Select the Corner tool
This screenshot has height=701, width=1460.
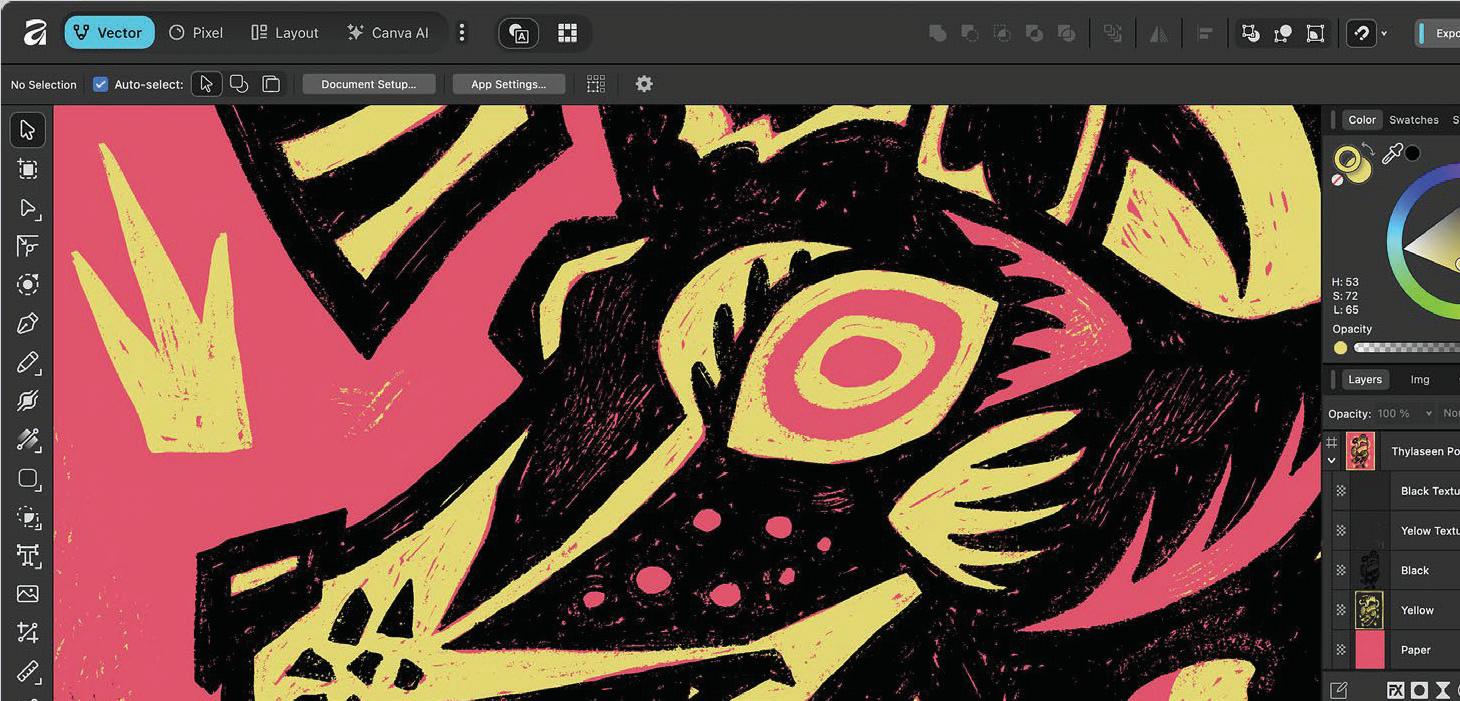click(x=28, y=247)
